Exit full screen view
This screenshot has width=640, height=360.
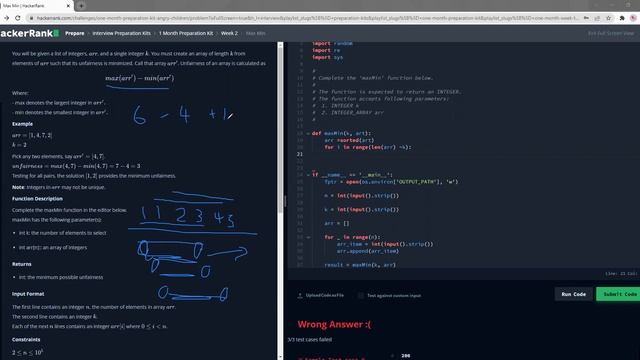click(611, 33)
